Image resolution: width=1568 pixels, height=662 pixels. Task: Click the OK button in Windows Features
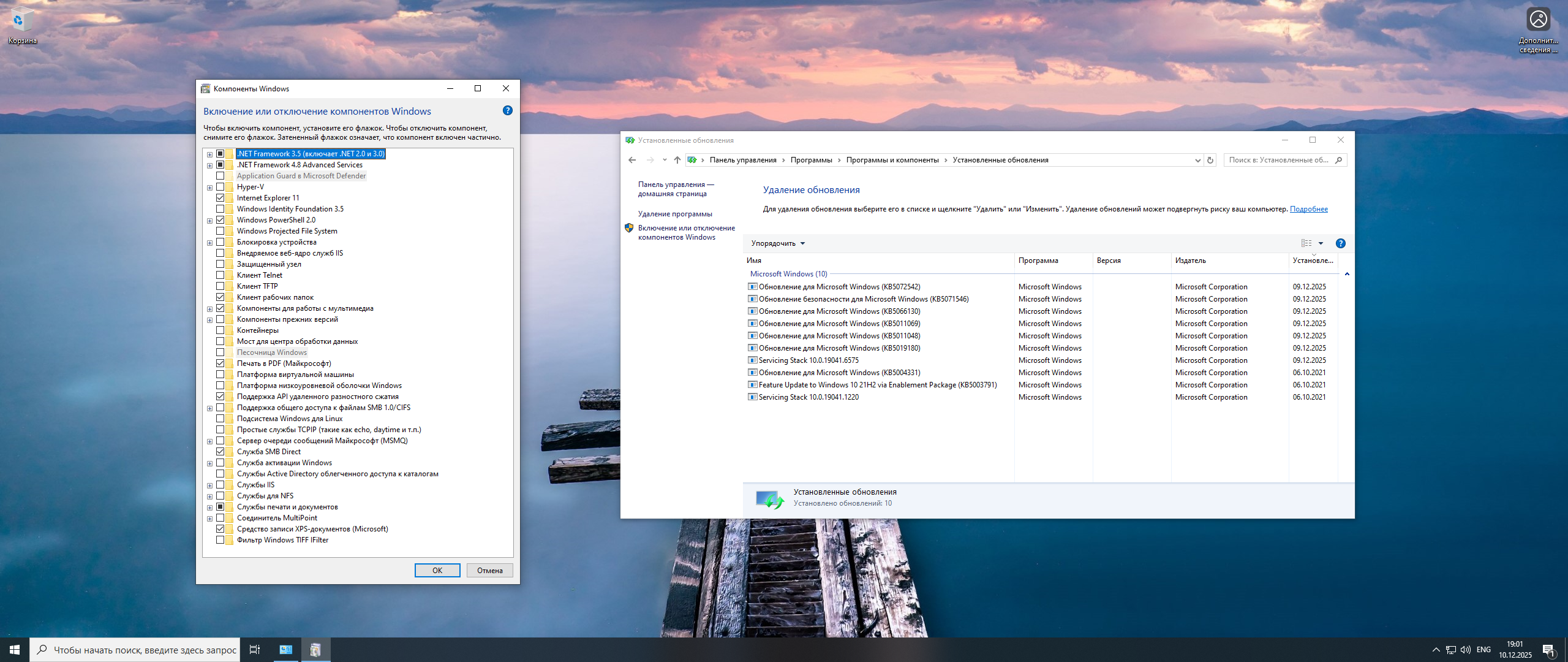click(x=437, y=571)
